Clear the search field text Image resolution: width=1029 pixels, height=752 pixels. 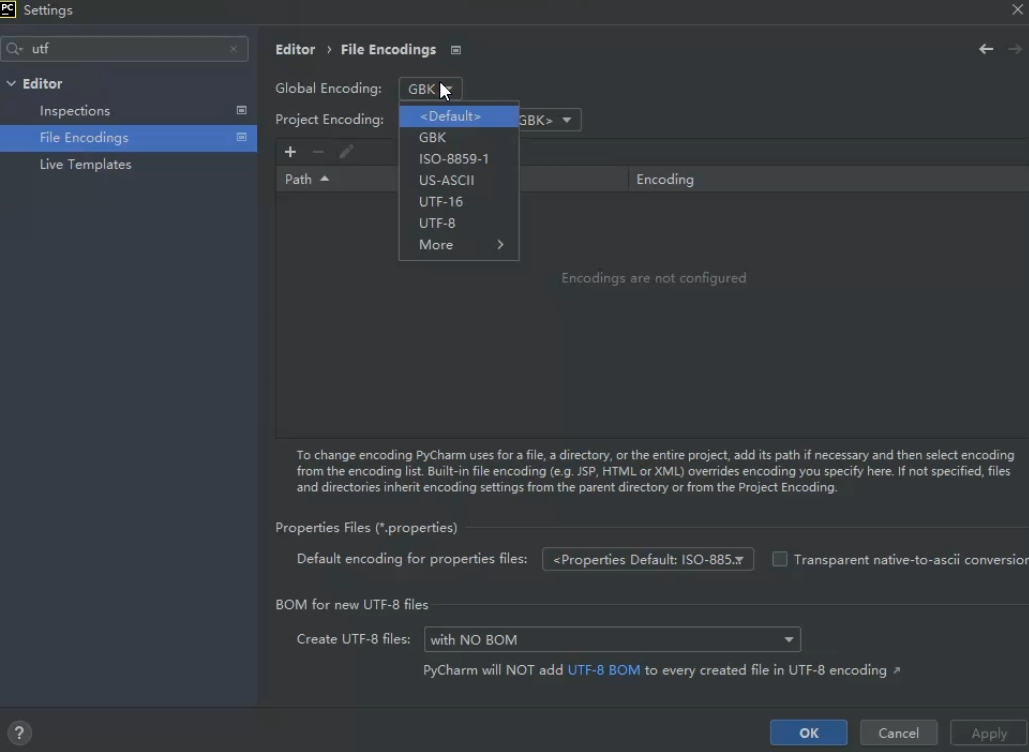point(234,49)
